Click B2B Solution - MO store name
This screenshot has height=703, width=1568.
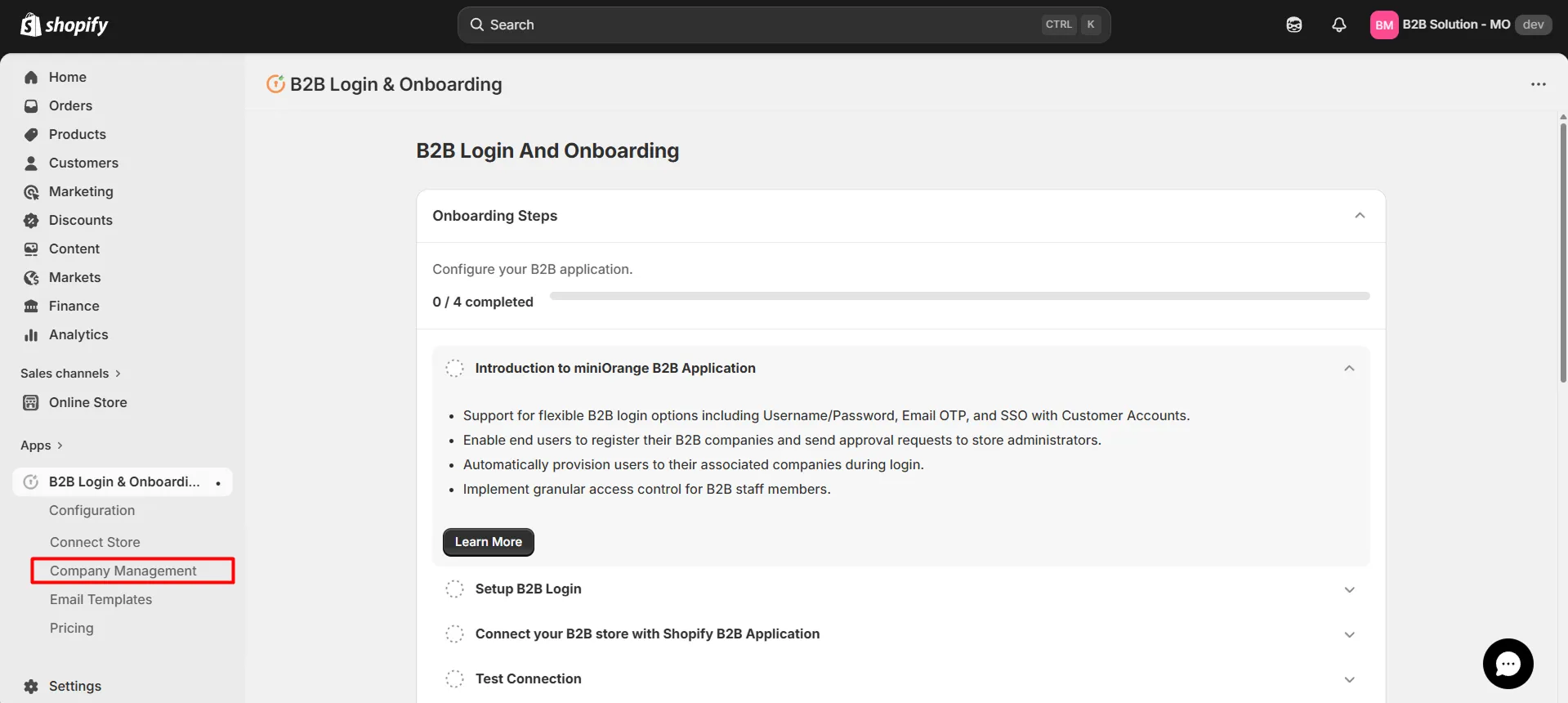[1456, 25]
